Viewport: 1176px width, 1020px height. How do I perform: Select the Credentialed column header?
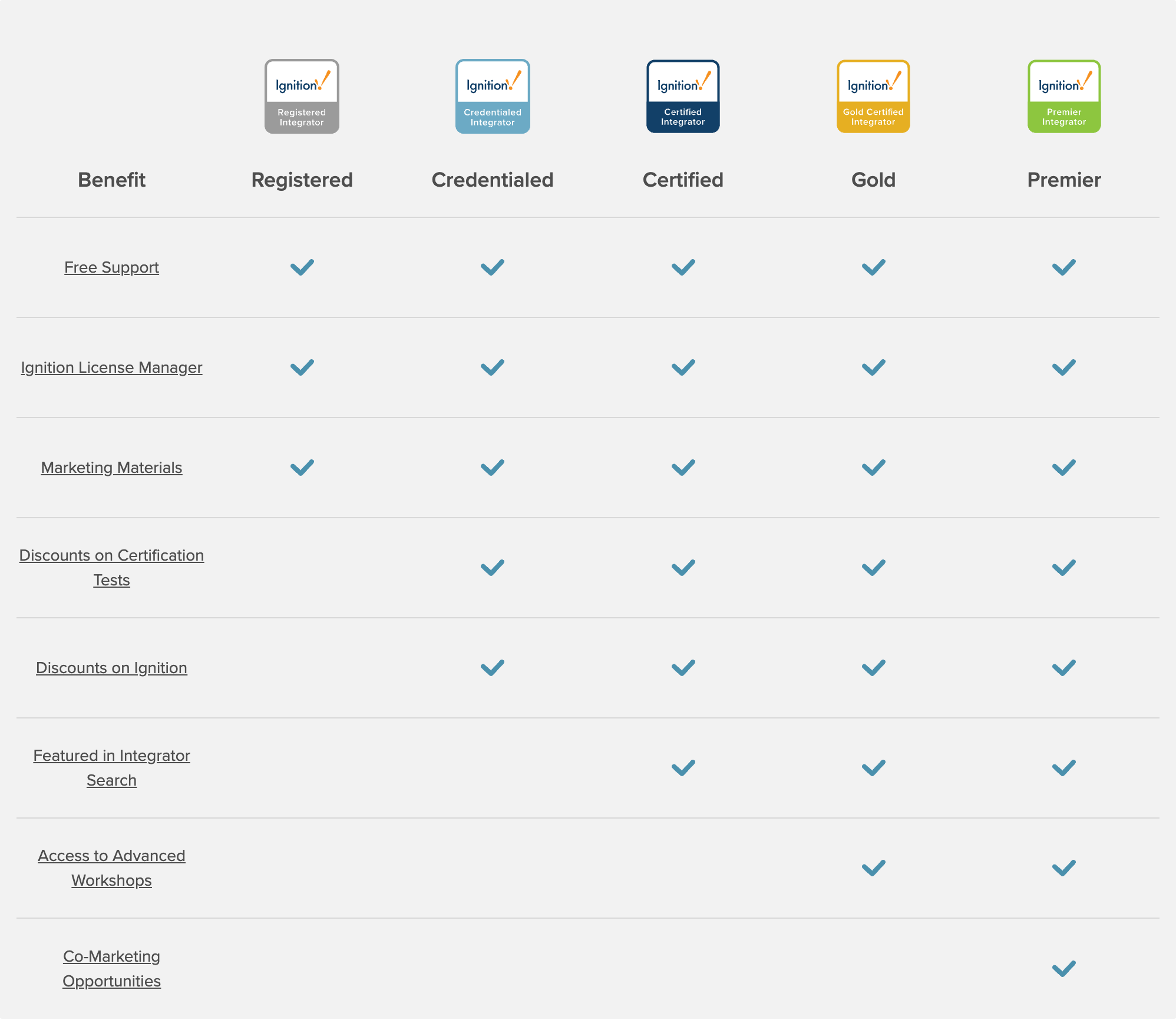tap(492, 180)
